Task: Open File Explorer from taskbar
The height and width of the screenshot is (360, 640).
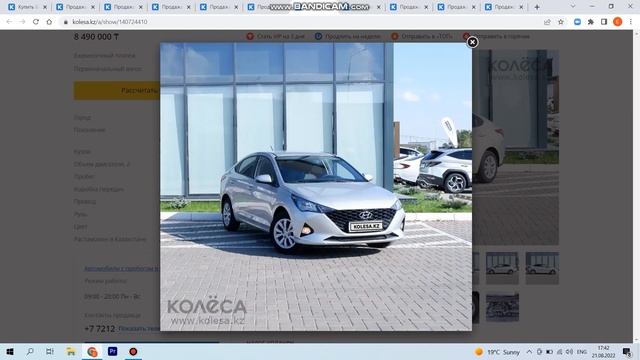Action: tap(71, 351)
